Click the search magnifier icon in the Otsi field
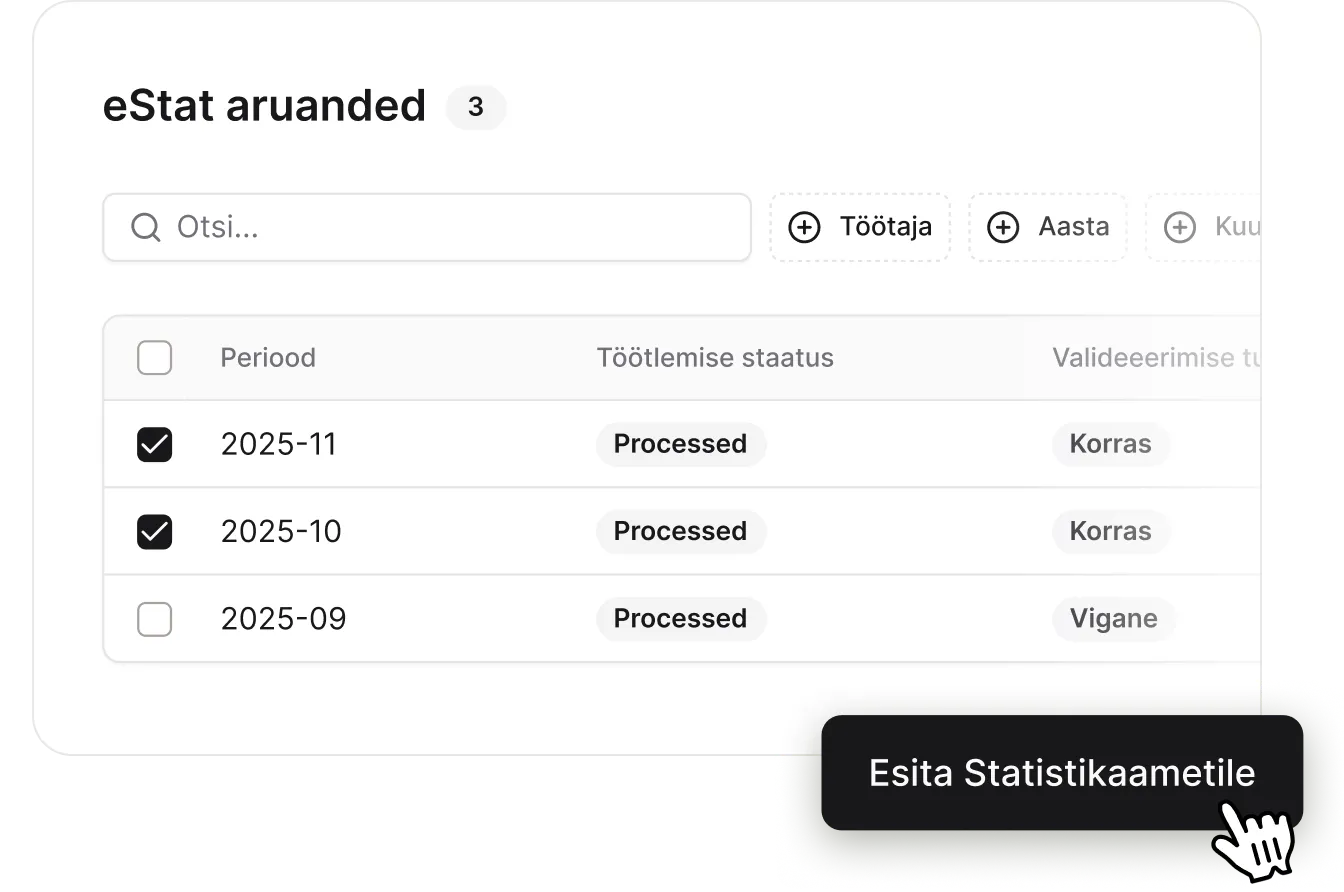1344x892 pixels. click(146, 228)
